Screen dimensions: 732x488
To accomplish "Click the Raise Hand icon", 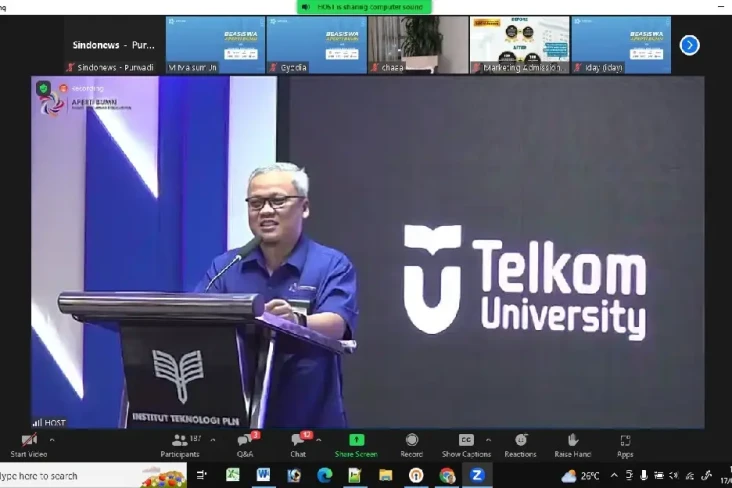I will coord(573,440).
